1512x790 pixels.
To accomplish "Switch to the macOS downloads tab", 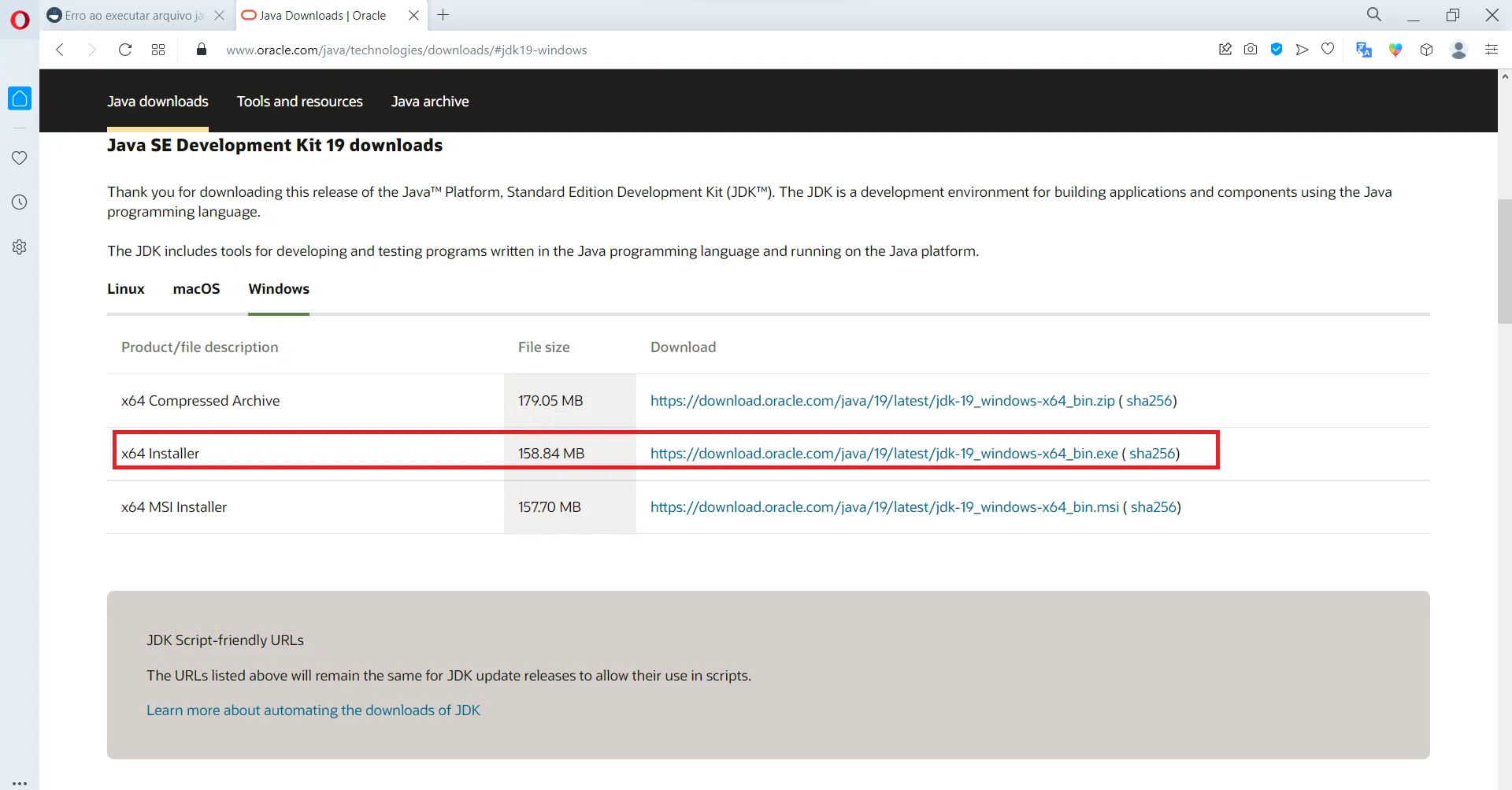I will (x=197, y=289).
